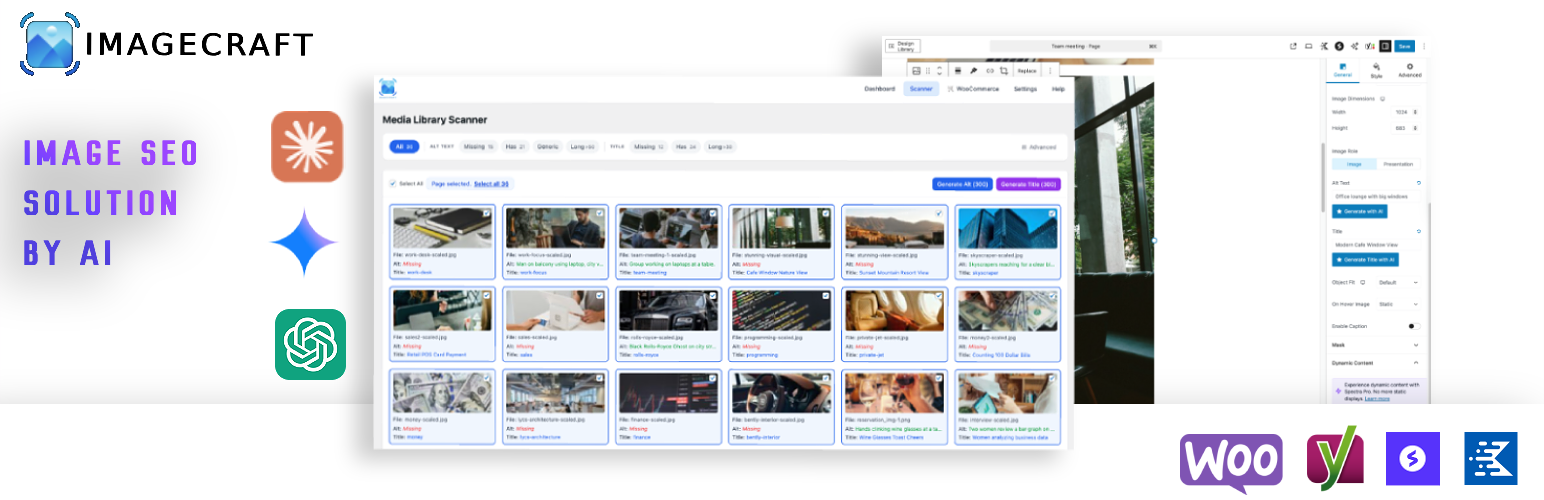Open the WooCommerce tab in ImageCraft

pyautogui.click(x=973, y=89)
